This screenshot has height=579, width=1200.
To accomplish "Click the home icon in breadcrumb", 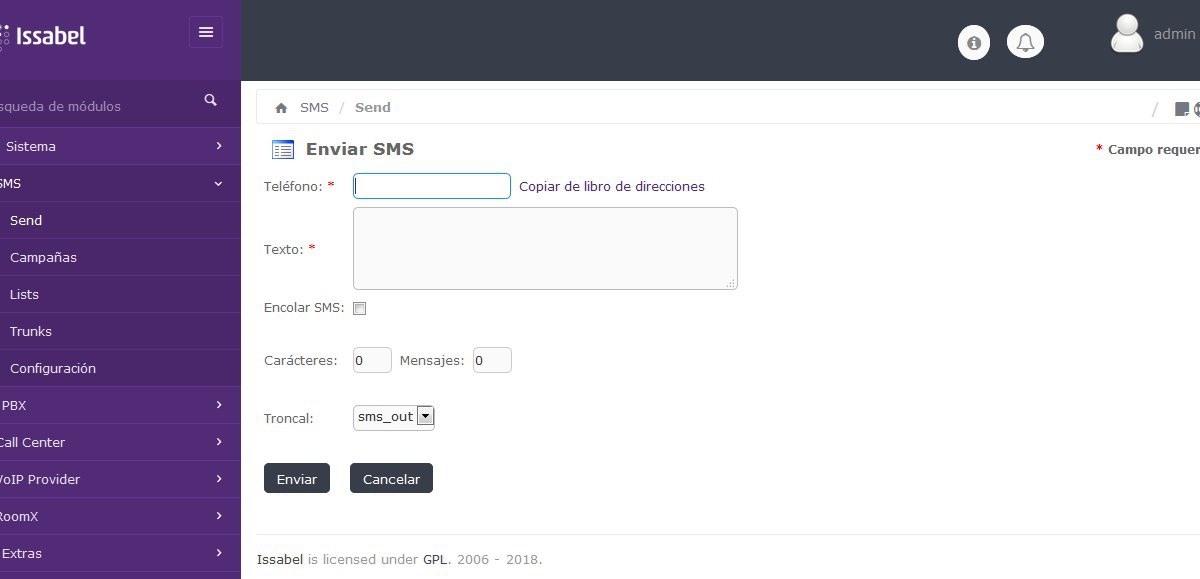I will pos(281,108).
